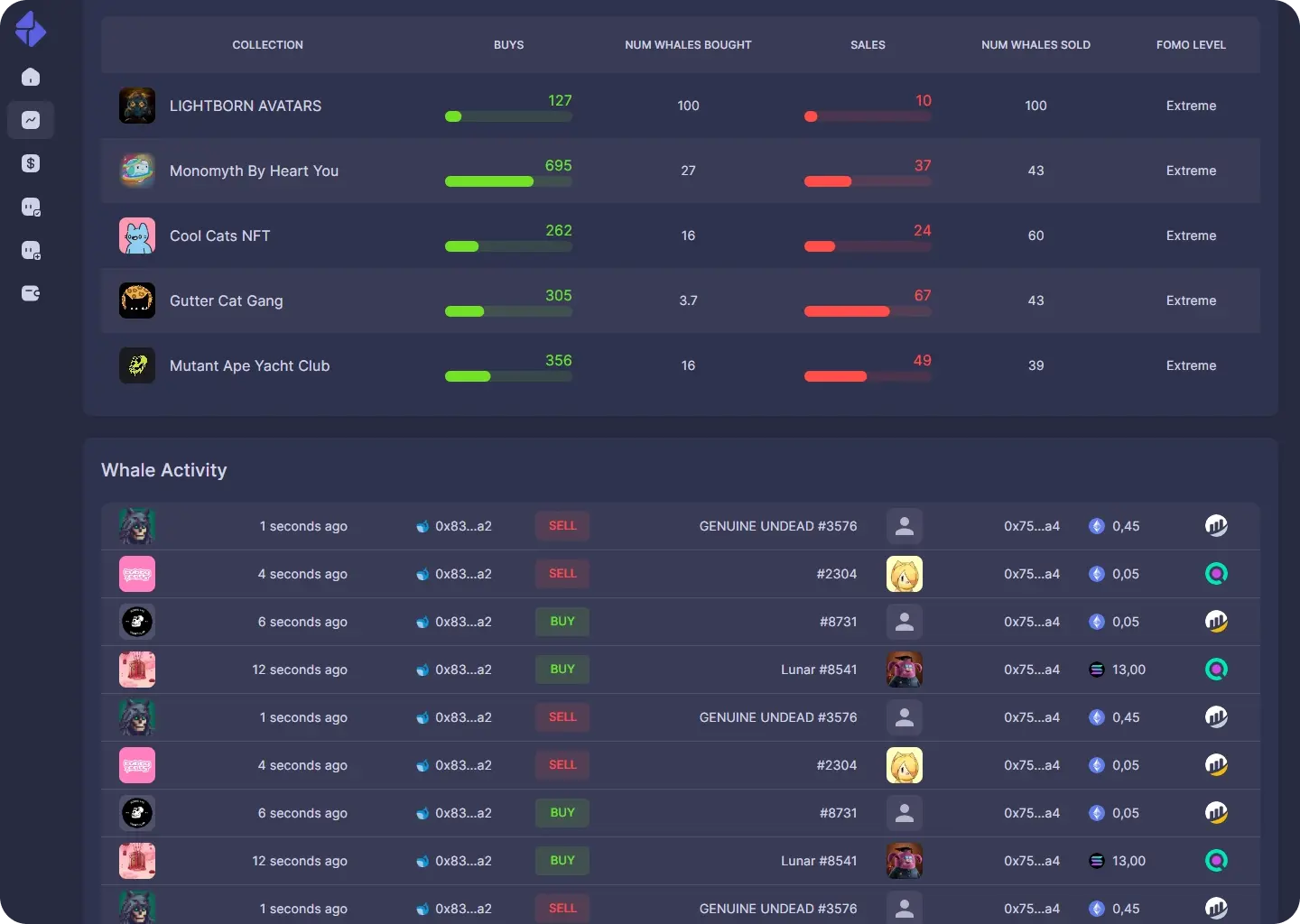
Task: Click the pig NFT thumbnail in the upper Lunar #8541 row
Action: (x=905, y=670)
